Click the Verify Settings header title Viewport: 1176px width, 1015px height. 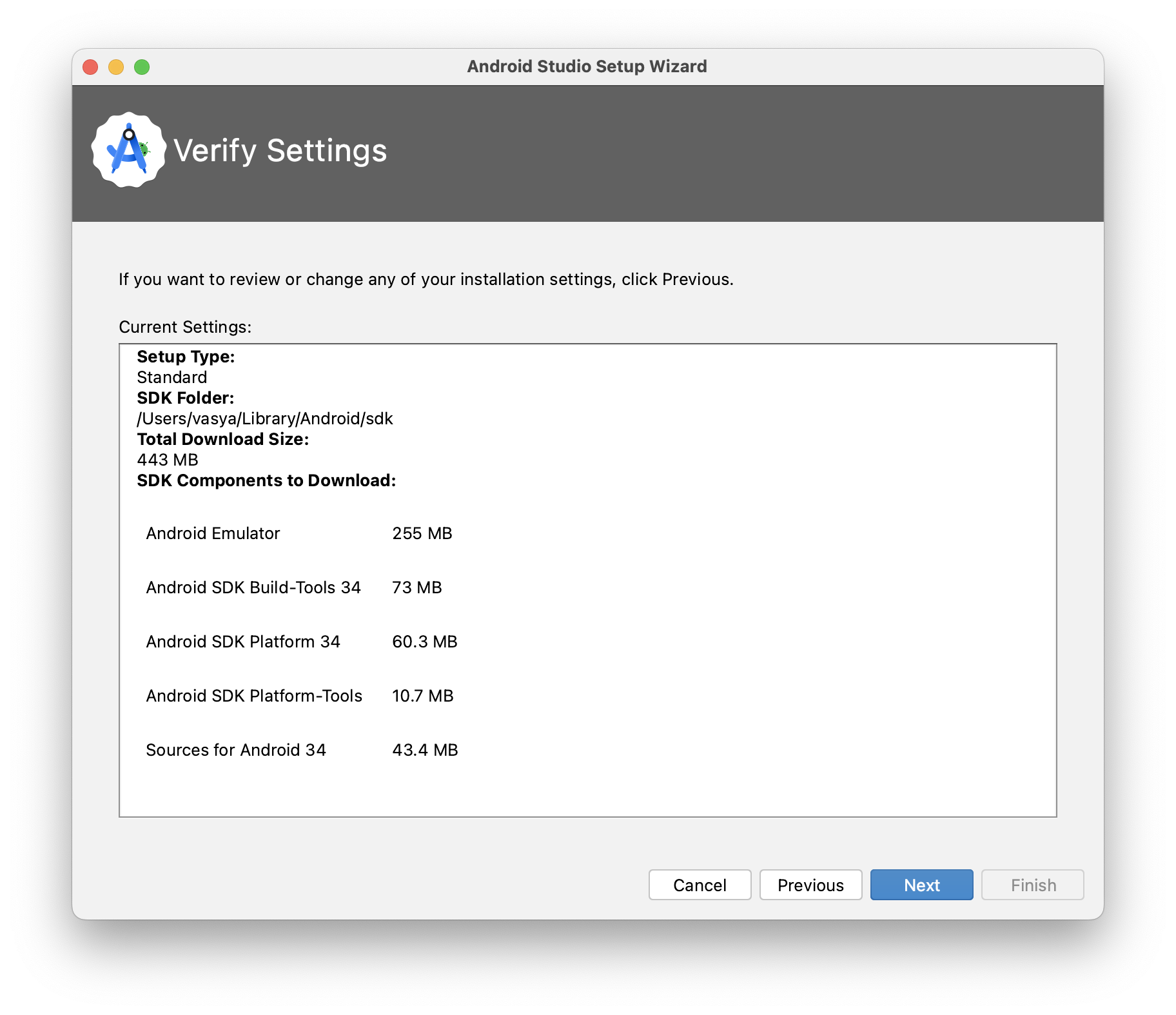[x=280, y=151]
